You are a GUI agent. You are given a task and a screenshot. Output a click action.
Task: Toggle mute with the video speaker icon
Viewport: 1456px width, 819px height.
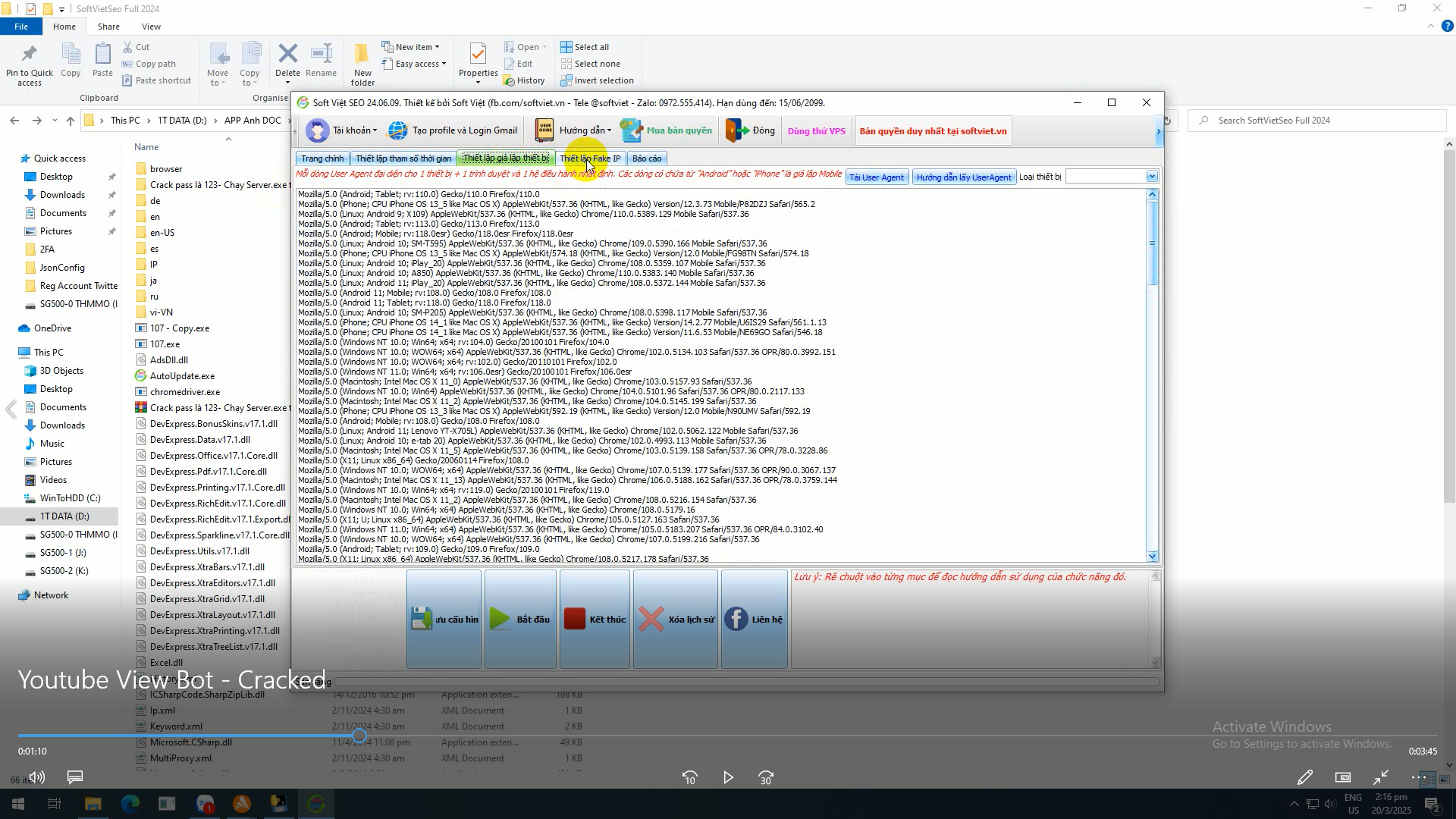[x=36, y=777]
